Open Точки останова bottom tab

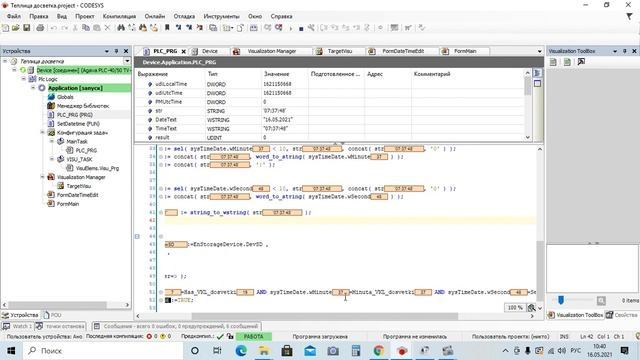(60, 327)
